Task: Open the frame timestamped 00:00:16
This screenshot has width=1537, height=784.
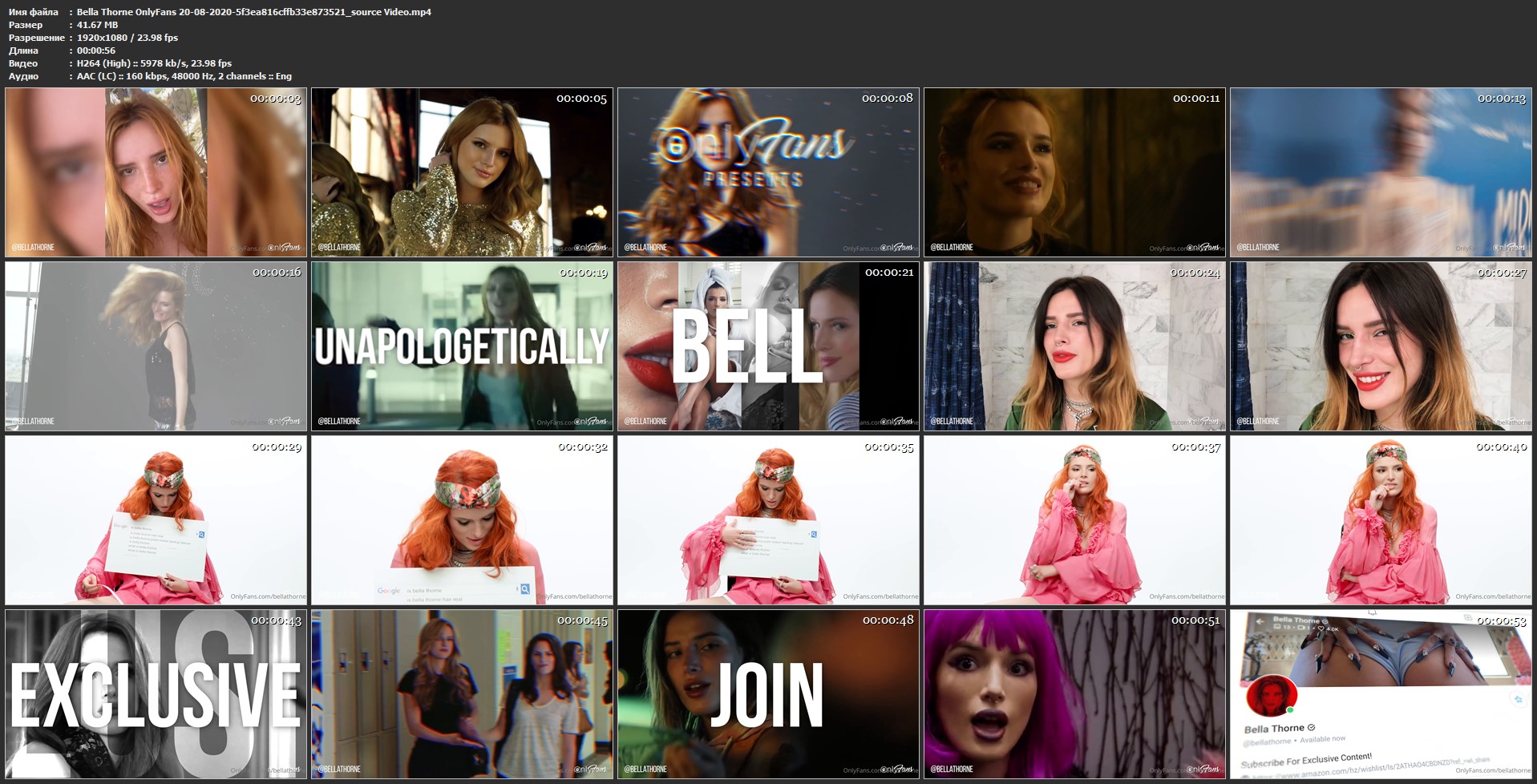Action: [156, 346]
